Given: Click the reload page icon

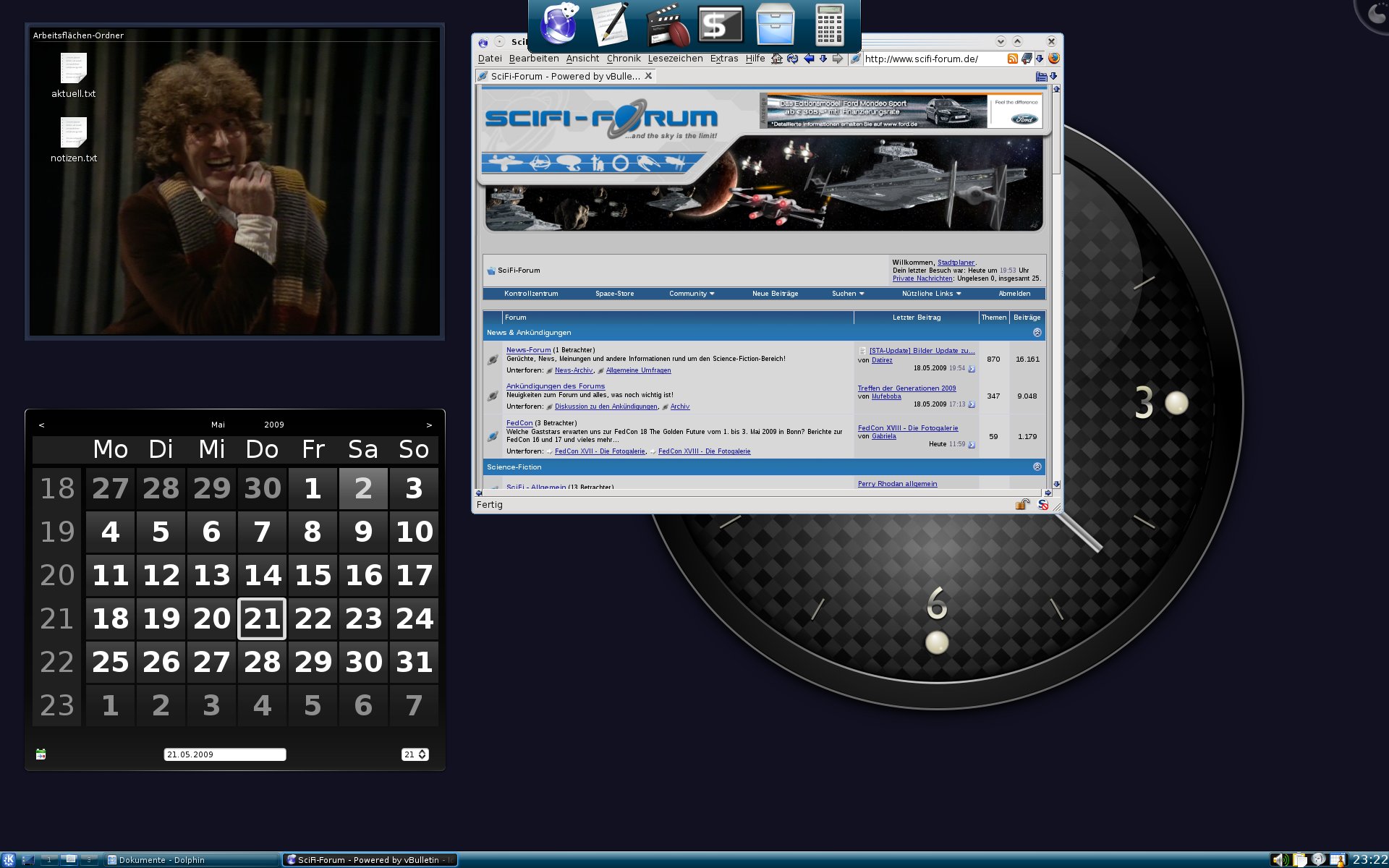Looking at the screenshot, I should pos(792,59).
